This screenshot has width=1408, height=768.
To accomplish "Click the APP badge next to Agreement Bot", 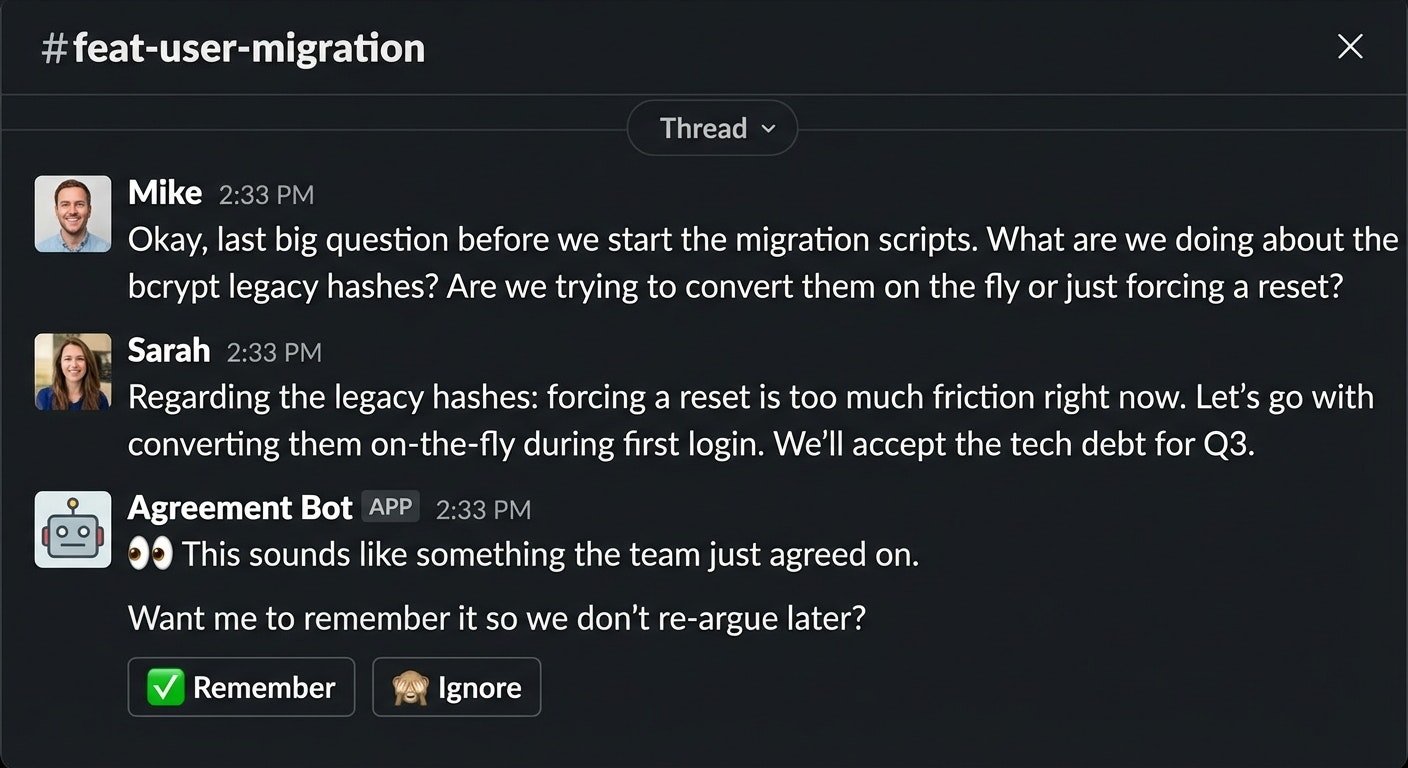I will (x=390, y=507).
